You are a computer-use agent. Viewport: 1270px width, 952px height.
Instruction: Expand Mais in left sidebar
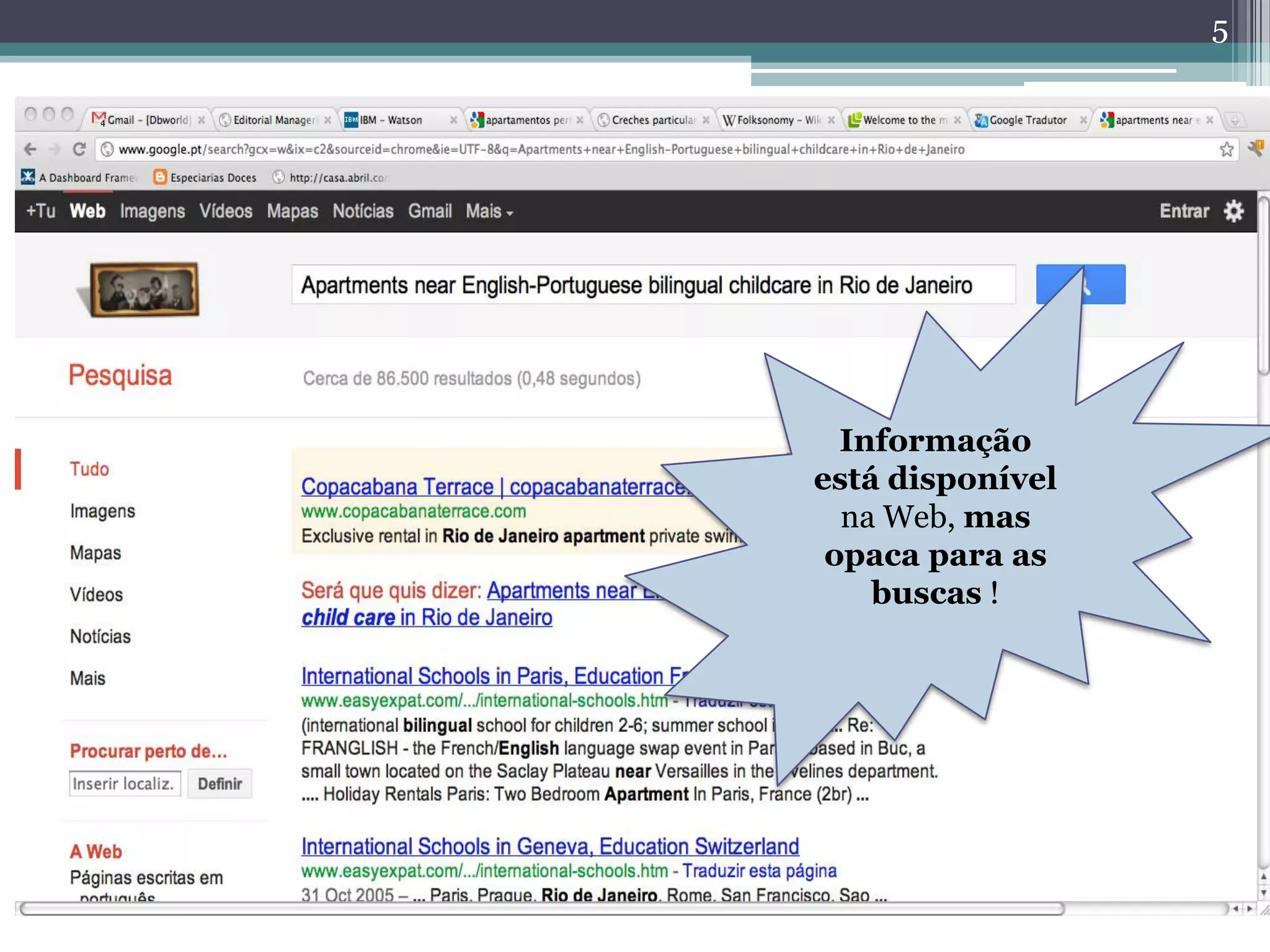[87, 678]
